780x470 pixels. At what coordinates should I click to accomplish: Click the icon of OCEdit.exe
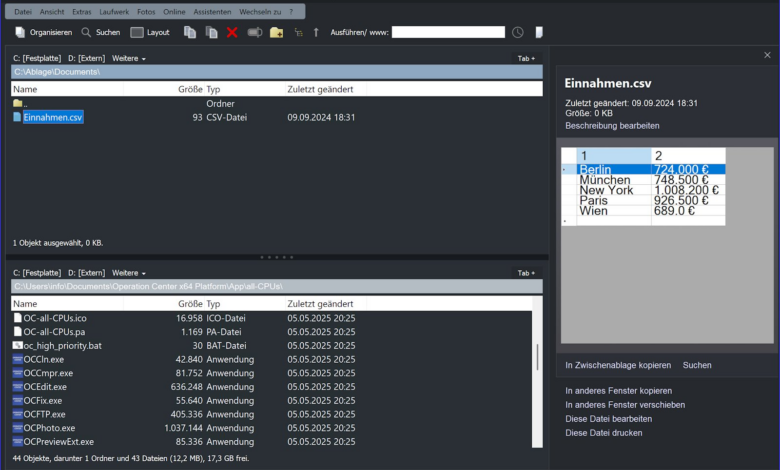[17, 386]
